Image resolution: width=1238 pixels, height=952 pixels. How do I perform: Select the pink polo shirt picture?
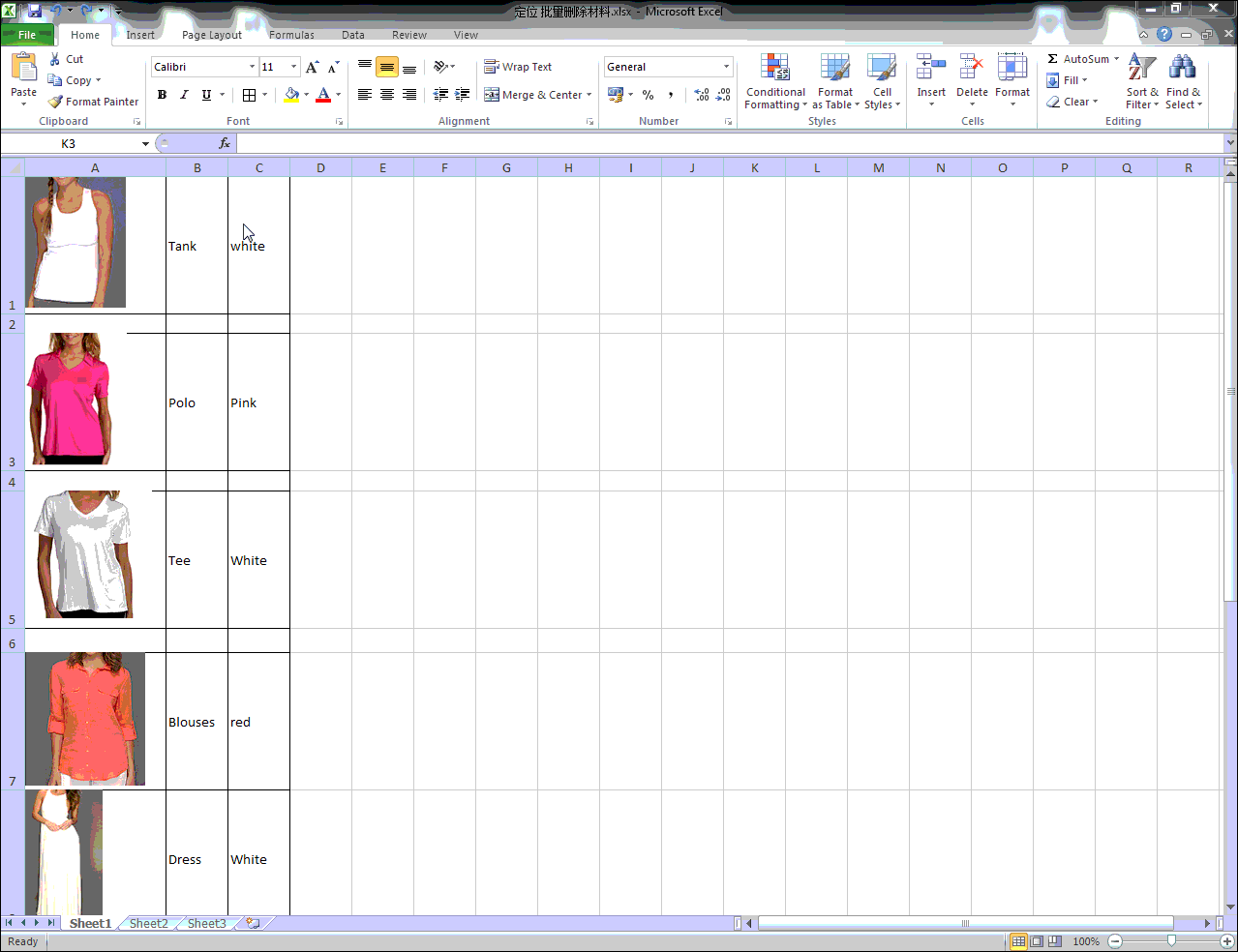(70, 399)
